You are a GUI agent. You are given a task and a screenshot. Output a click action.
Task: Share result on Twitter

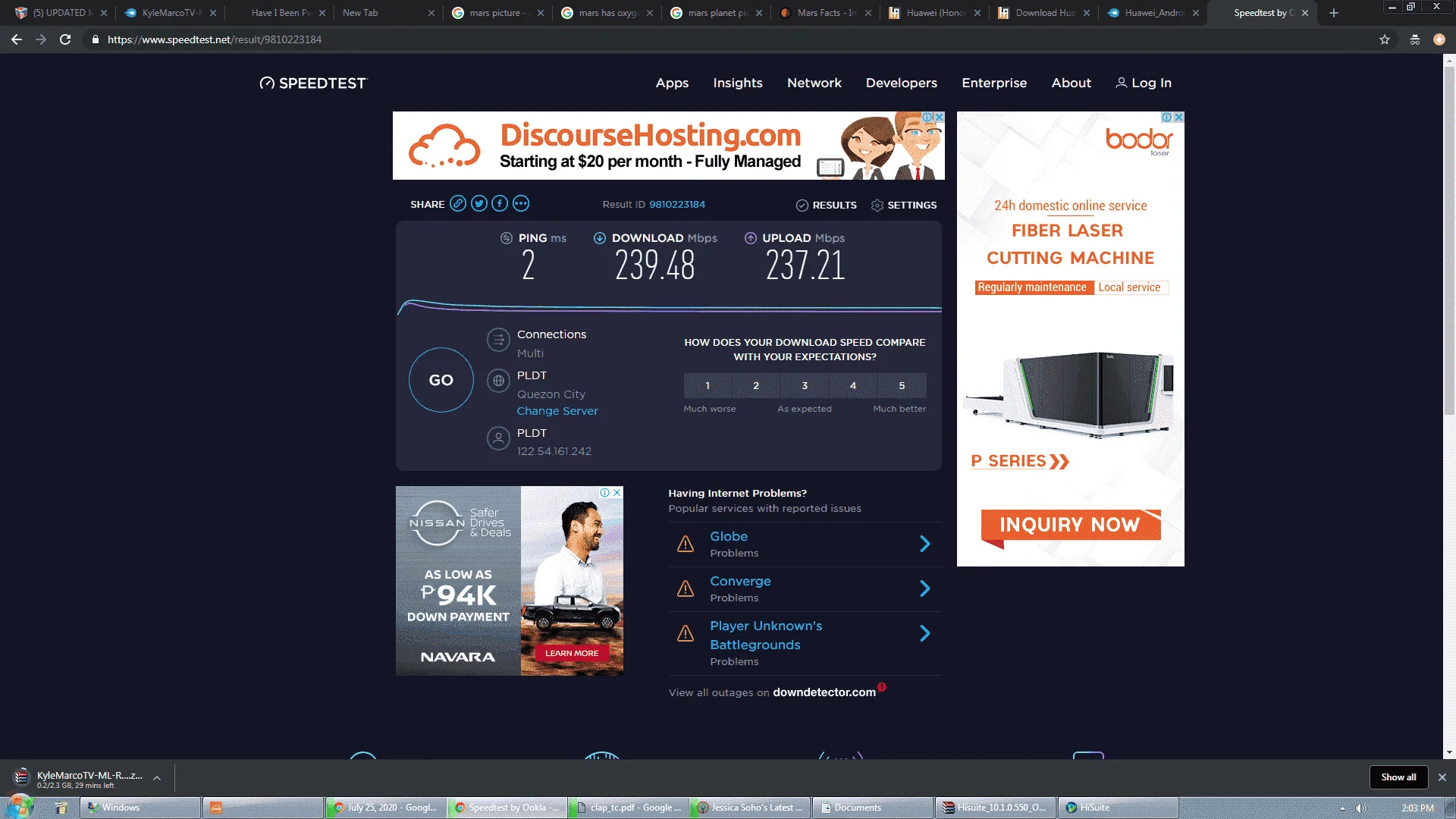(479, 204)
